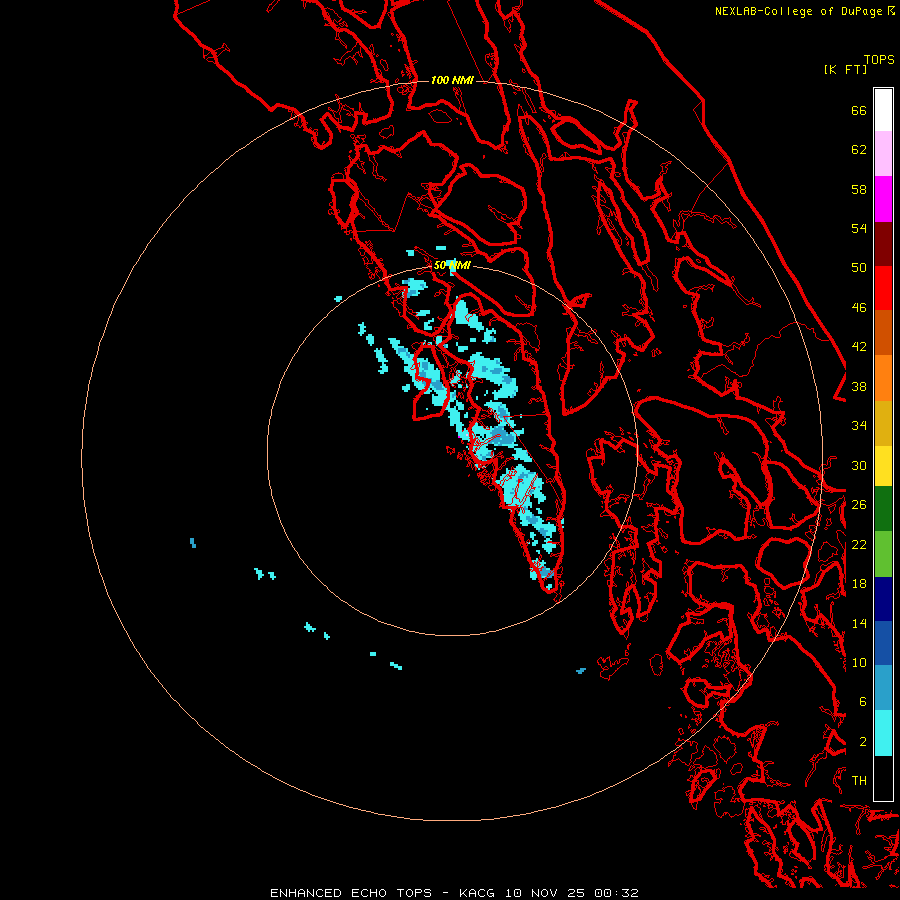Click the '100 NMI' range ring label
This screenshot has width=900, height=900.
452,80
